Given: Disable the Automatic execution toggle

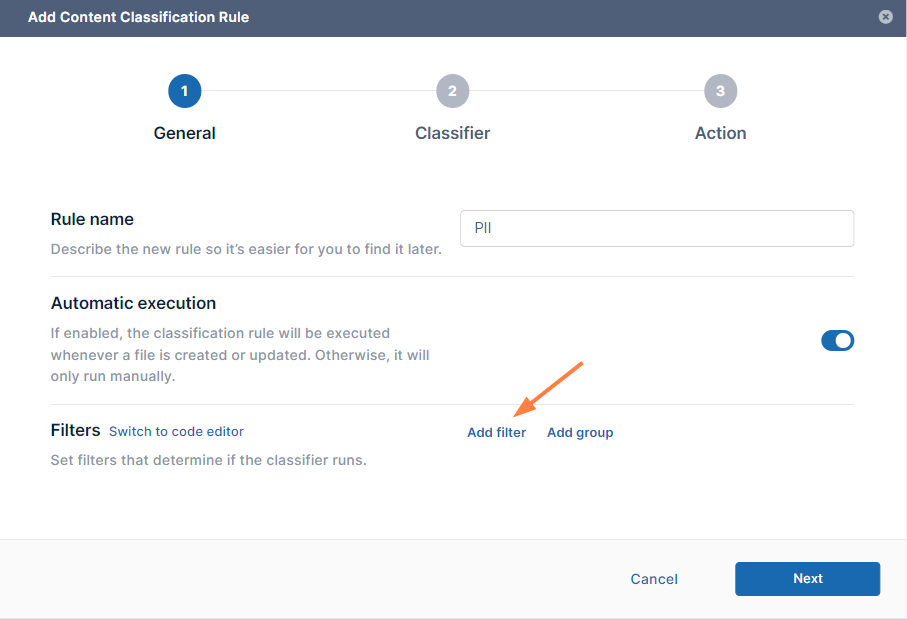Looking at the screenshot, I should [837, 341].
